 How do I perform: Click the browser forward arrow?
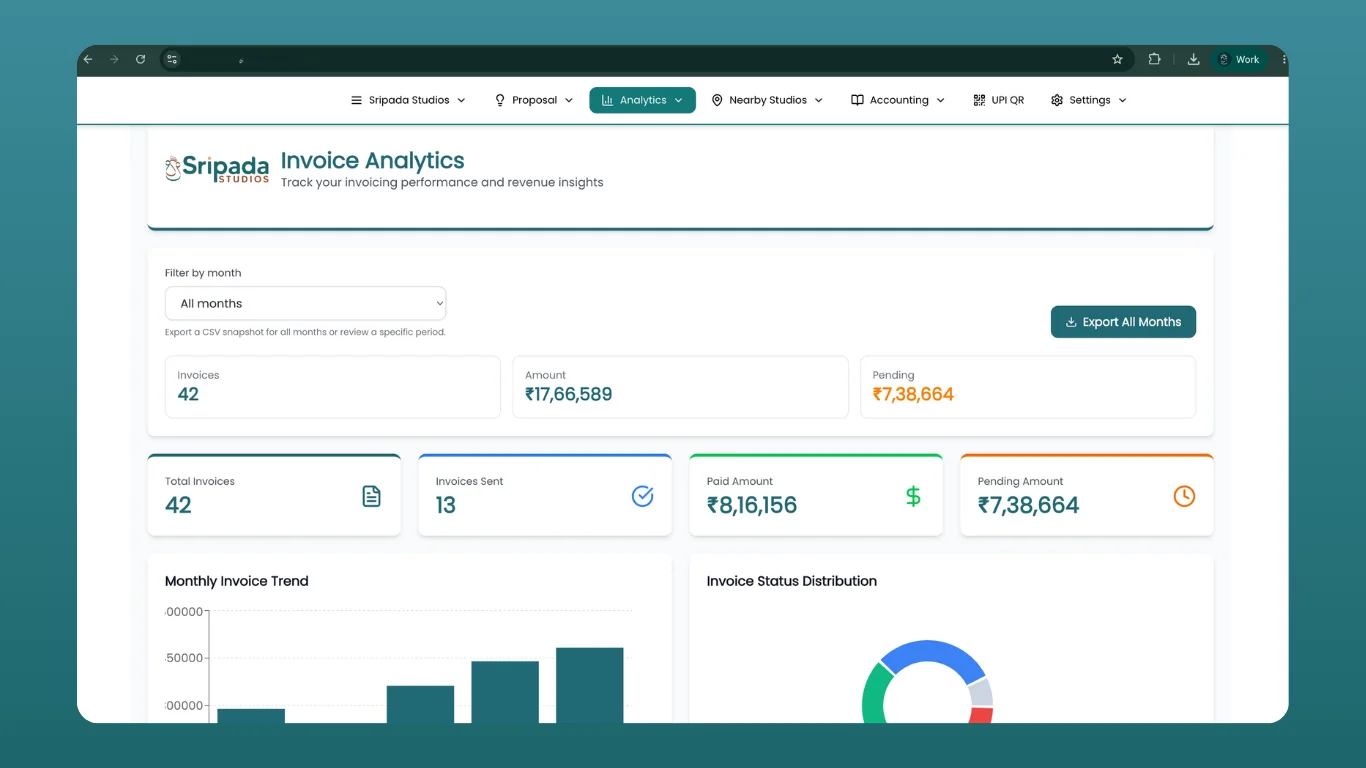[x=114, y=60]
